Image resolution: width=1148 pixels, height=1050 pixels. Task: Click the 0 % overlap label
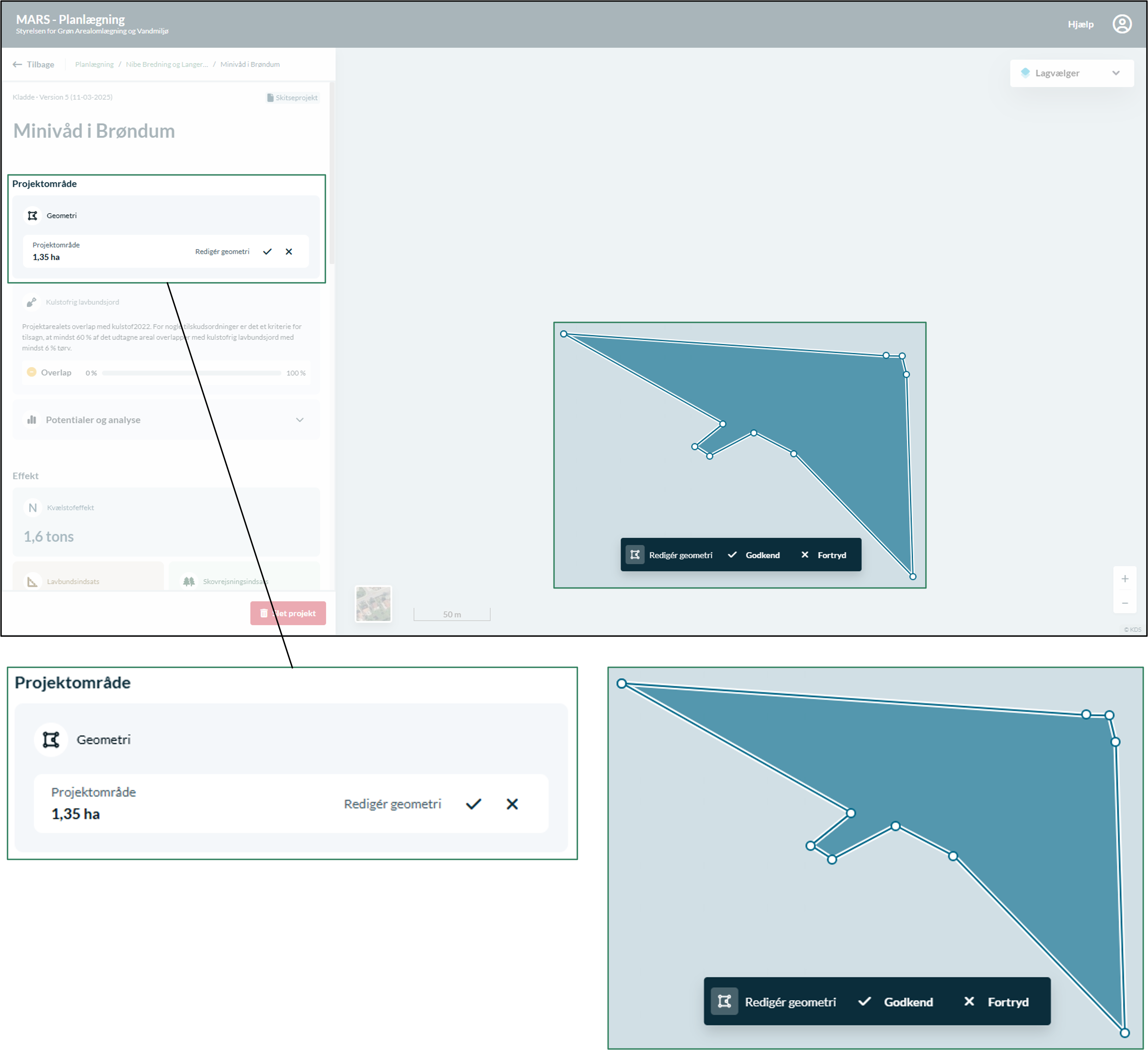pyautogui.click(x=91, y=373)
